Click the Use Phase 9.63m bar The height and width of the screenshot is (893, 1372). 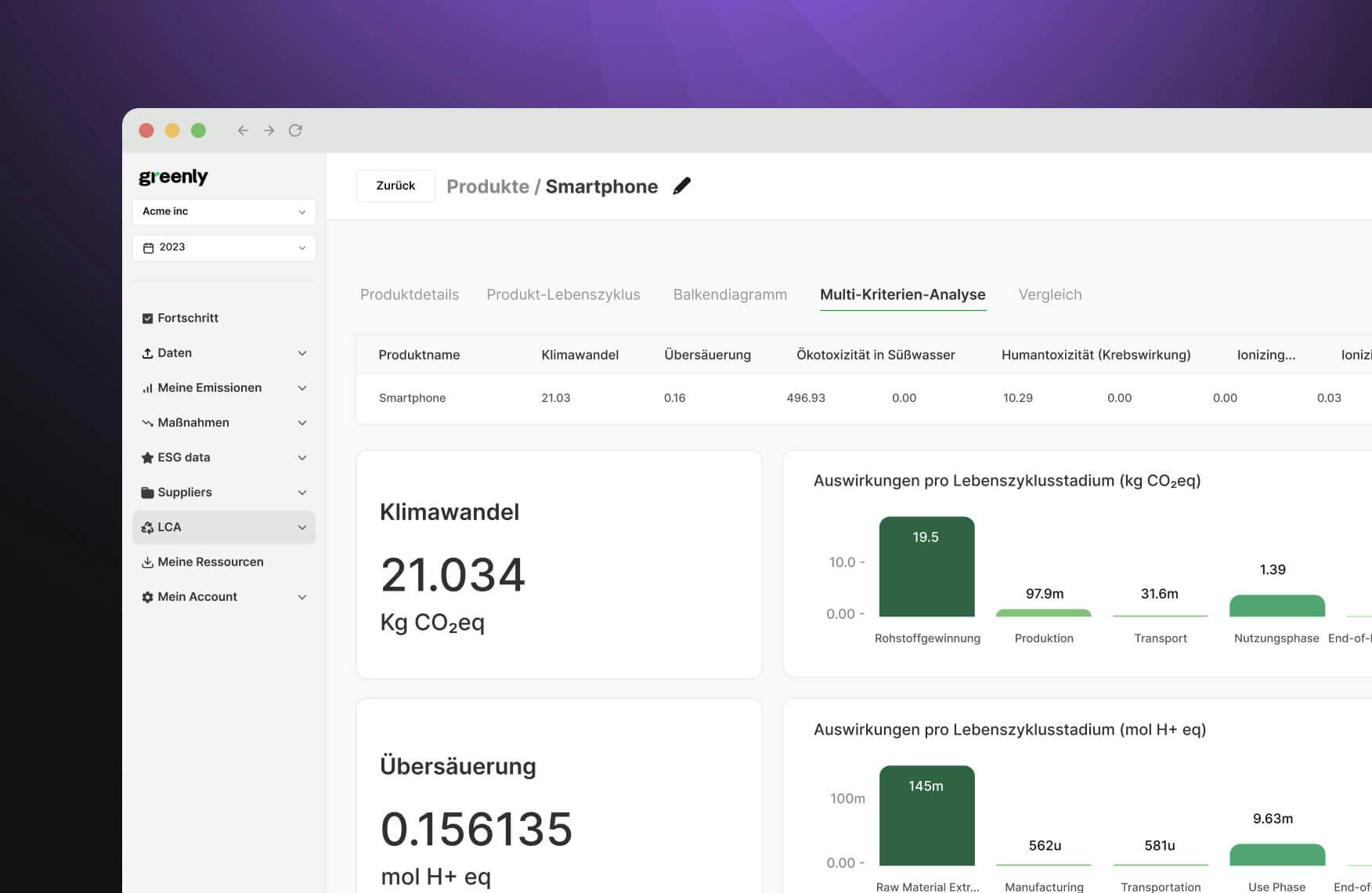click(1277, 855)
